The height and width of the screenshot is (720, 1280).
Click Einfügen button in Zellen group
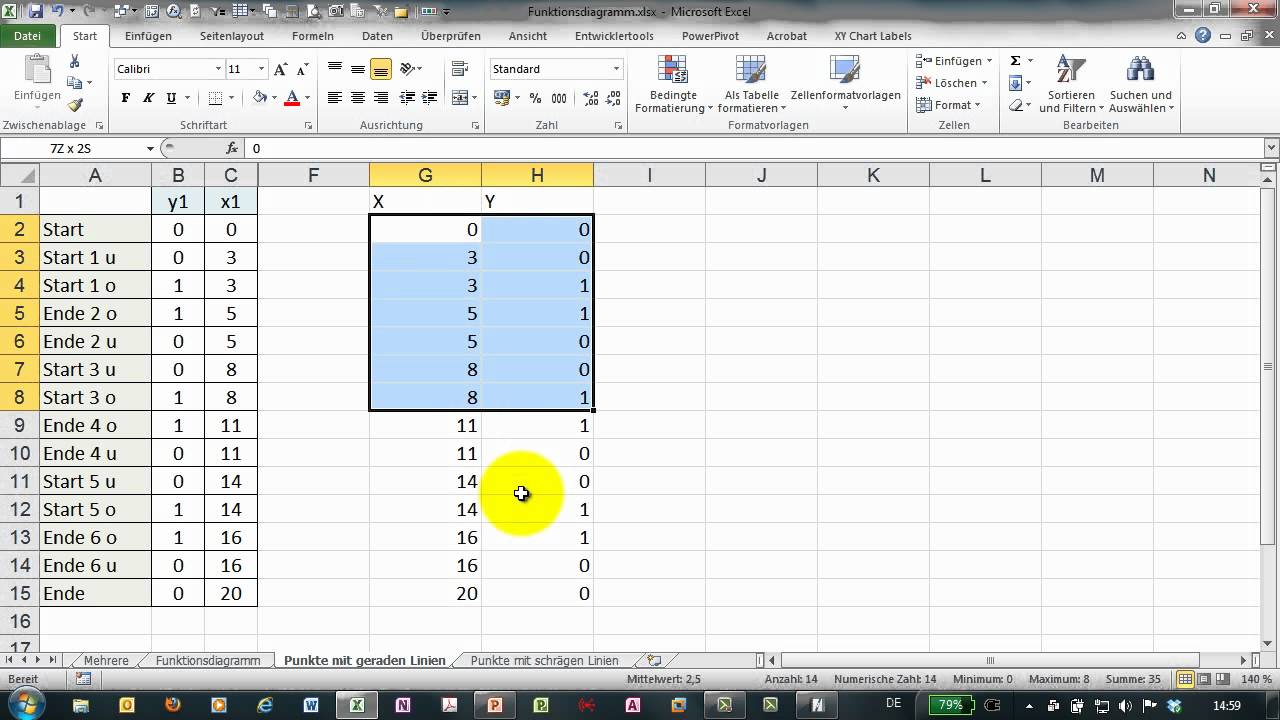[x=954, y=61]
